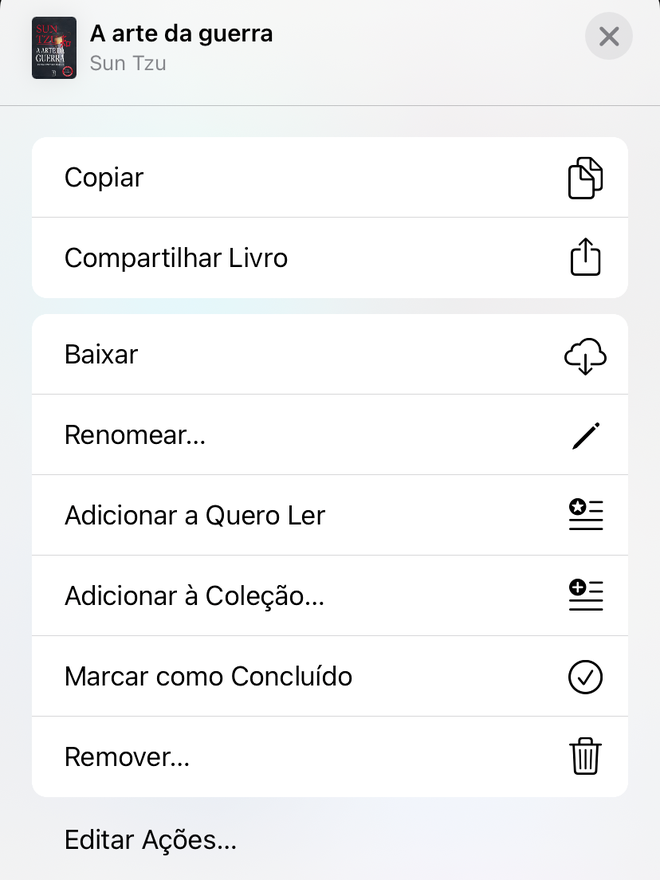
Task: Choose Renomear… from the list
Action: pyautogui.click(x=330, y=435)
